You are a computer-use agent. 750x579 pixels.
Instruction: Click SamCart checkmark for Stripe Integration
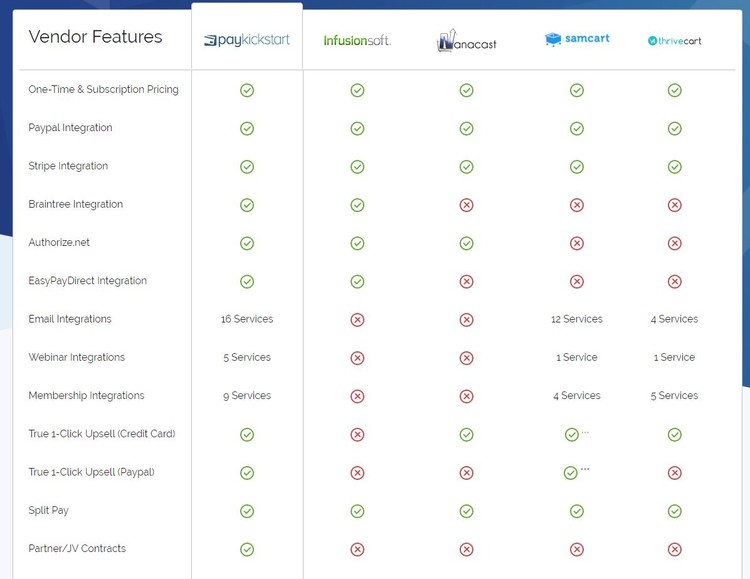tap(577, 167)
